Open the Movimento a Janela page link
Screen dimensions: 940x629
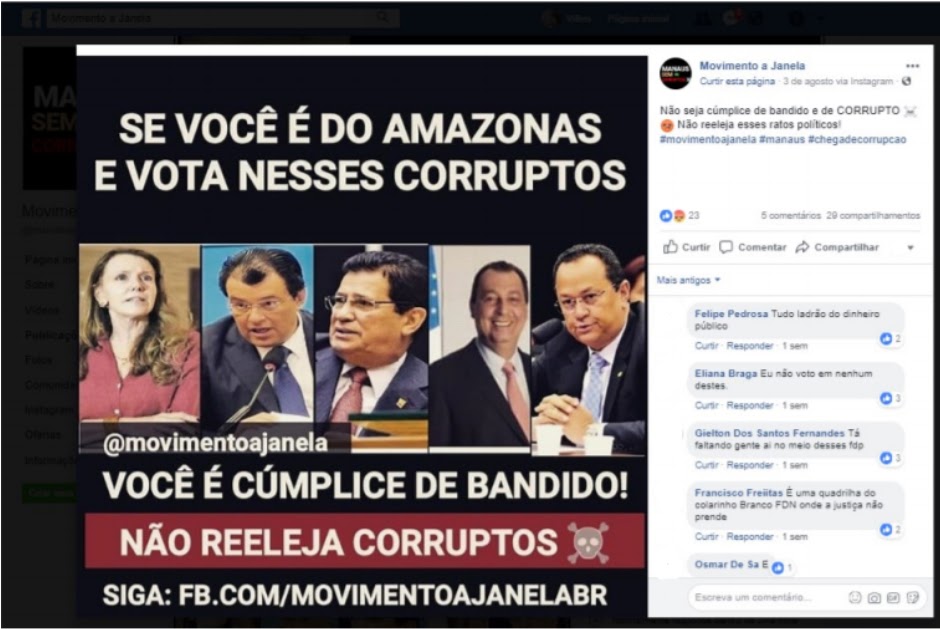[x=752, y=66]
